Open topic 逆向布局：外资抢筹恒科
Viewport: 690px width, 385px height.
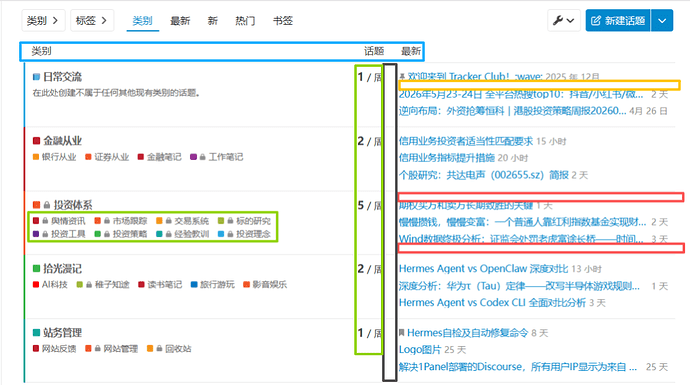coord(512,111)
